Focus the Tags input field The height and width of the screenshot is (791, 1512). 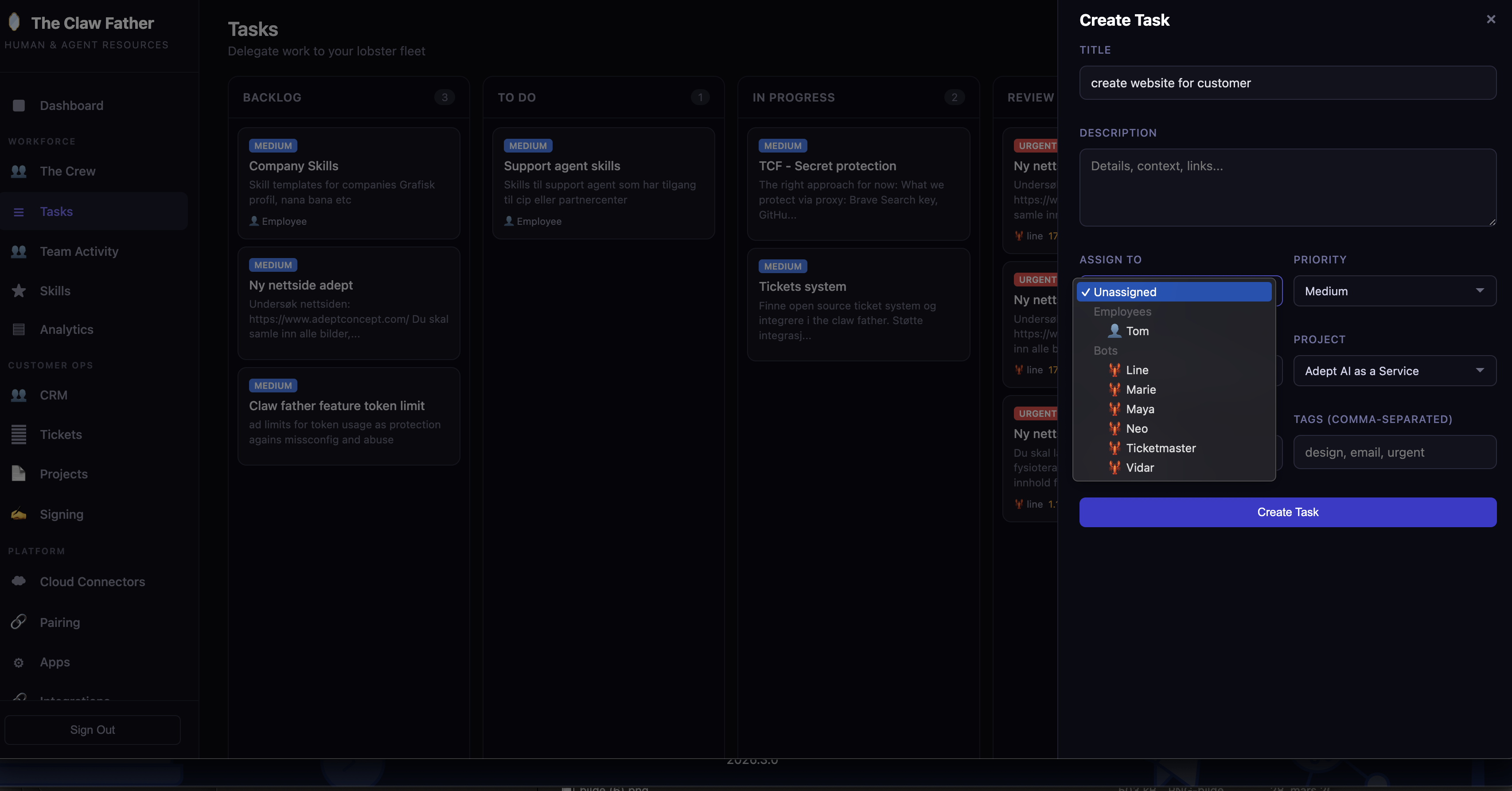pyautogui.click(x=1394, y=452)
